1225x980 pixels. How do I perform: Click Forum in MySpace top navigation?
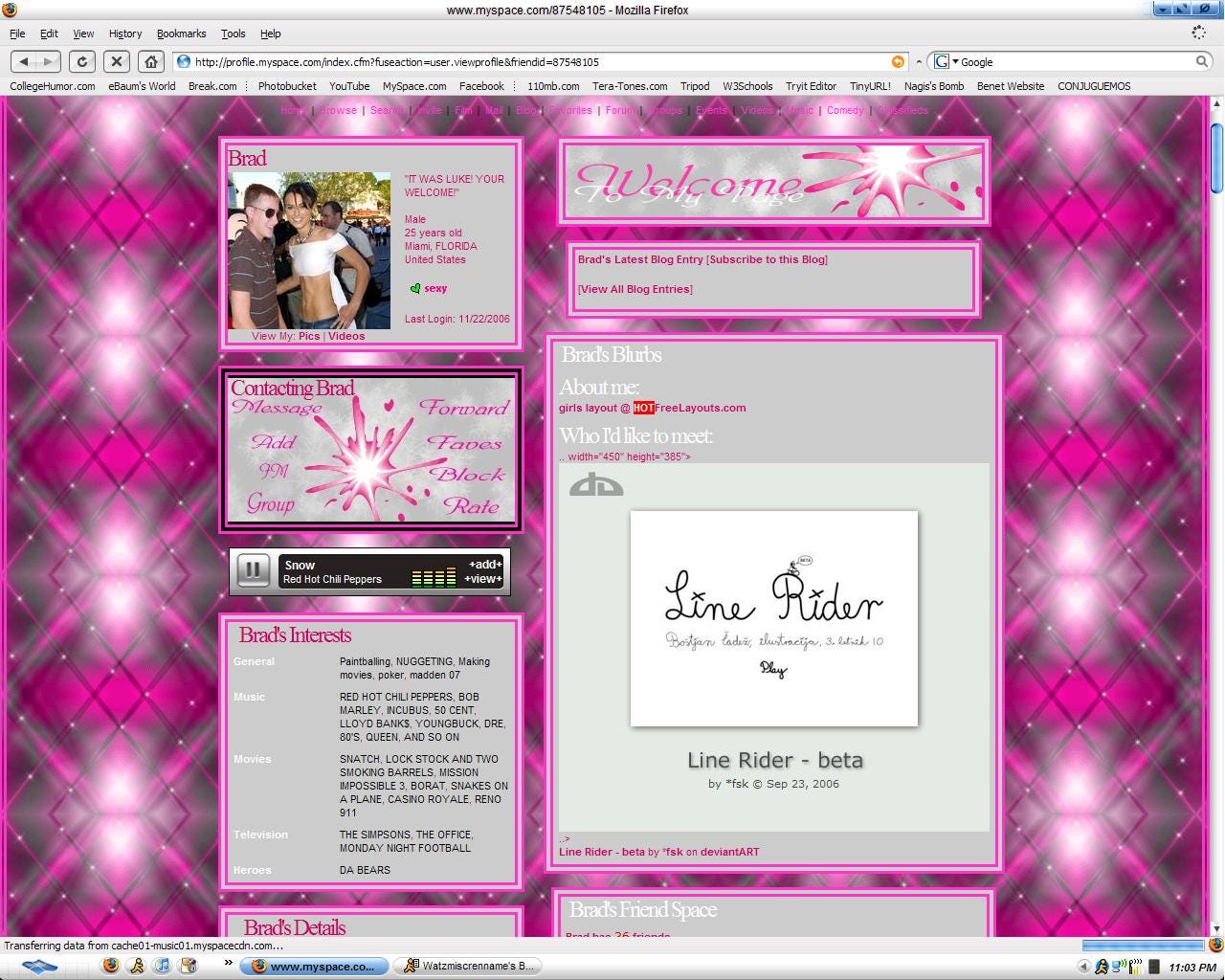620,110
